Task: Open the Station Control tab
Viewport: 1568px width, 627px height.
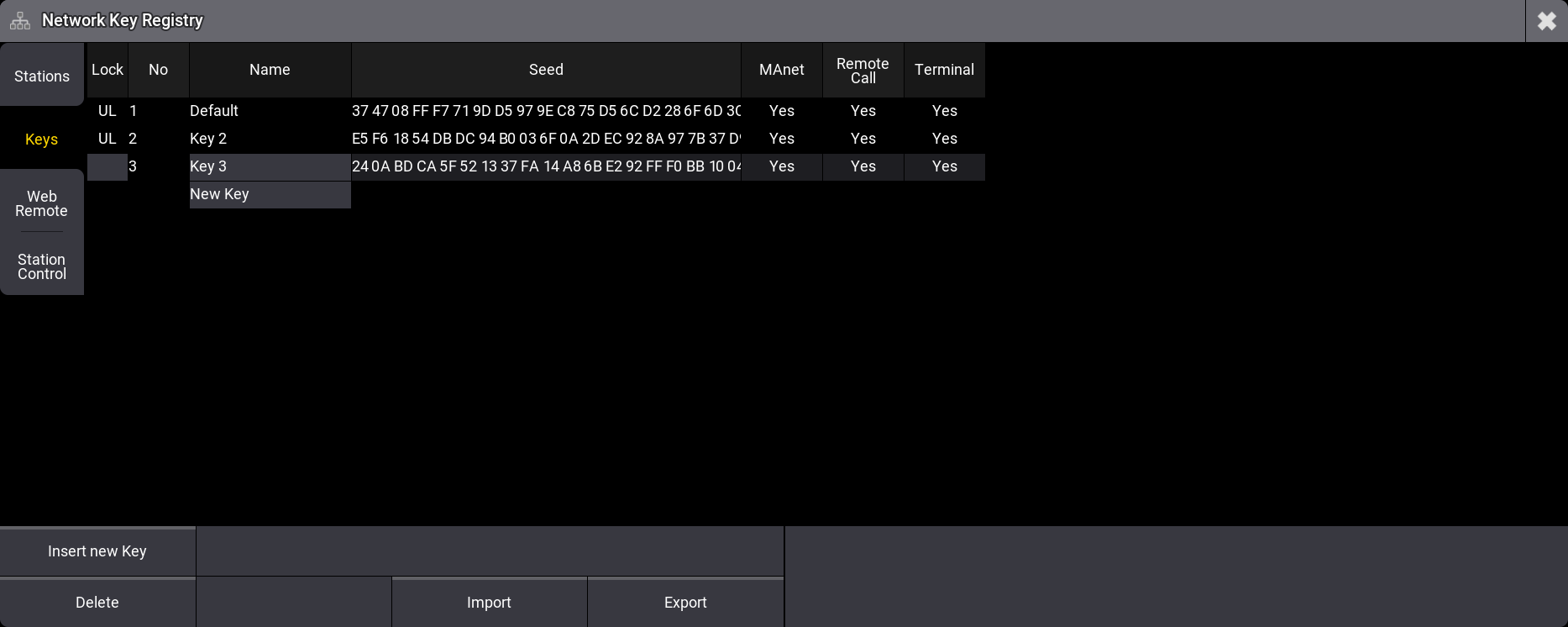Action: [42, 266]
